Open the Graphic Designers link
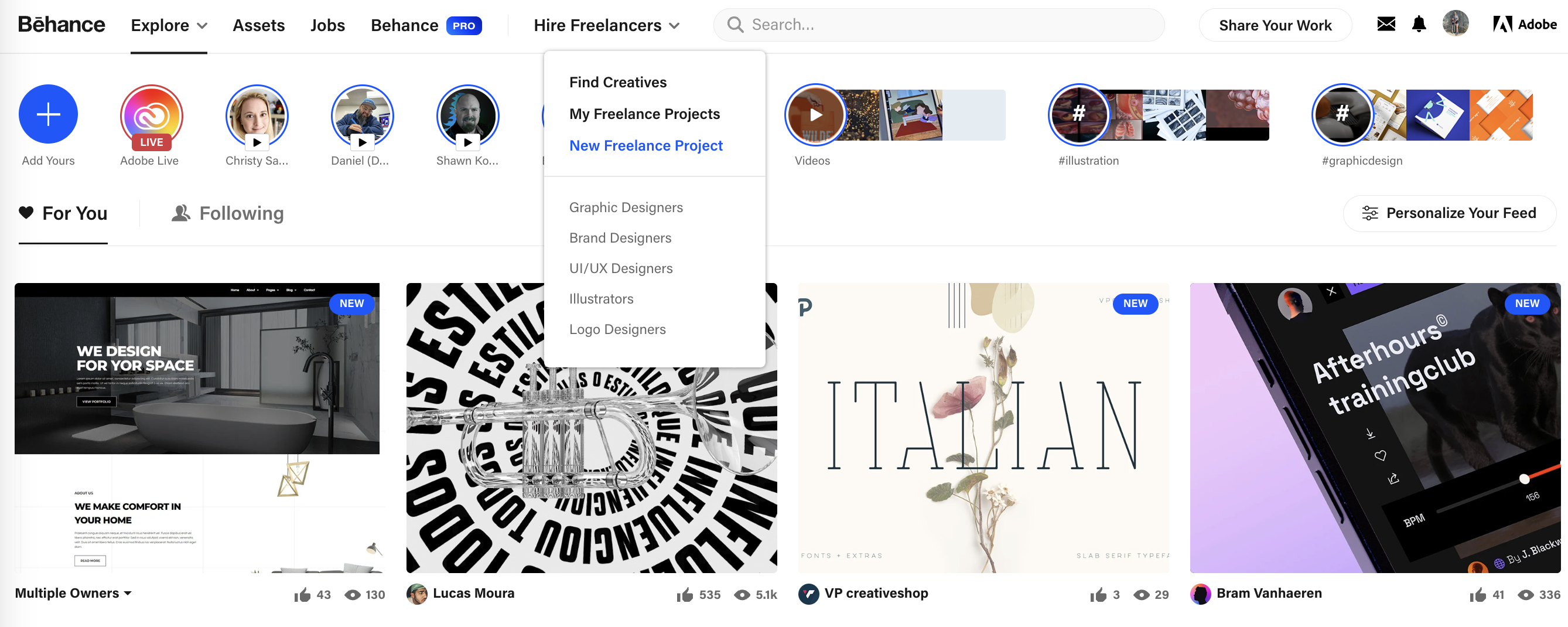This screenshot has width=1568, height=627. (x=626, y=207)
